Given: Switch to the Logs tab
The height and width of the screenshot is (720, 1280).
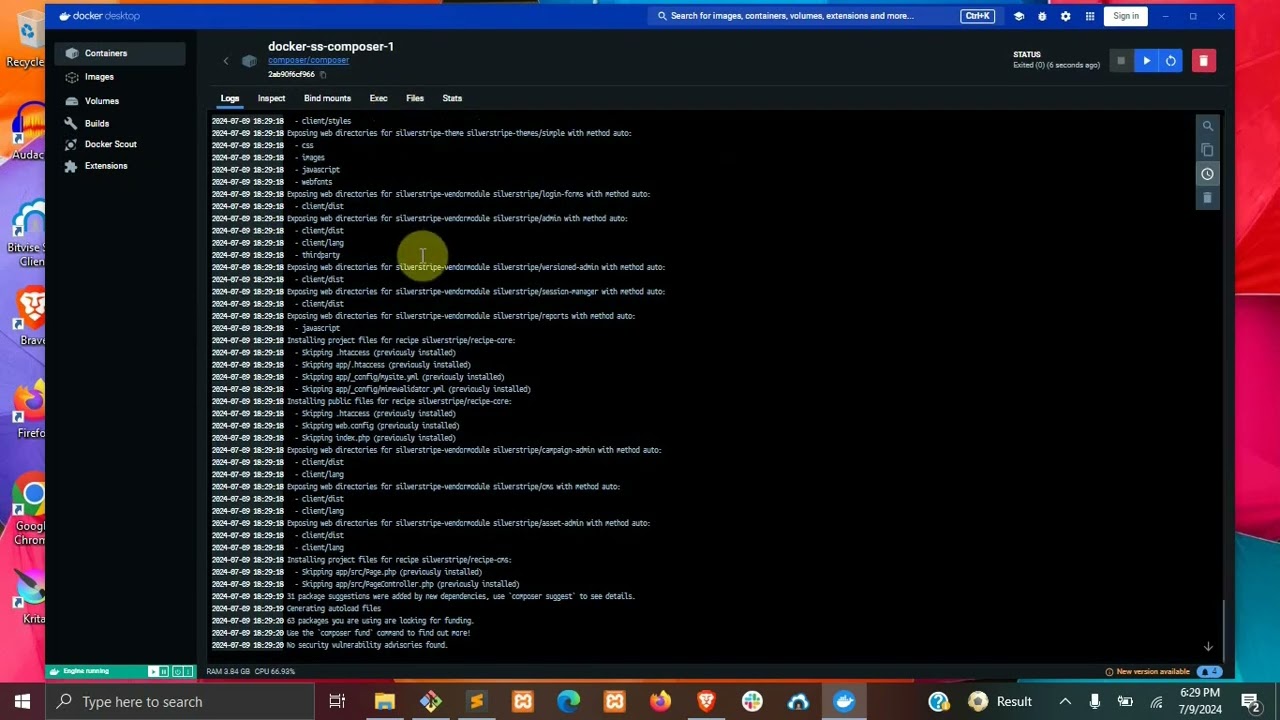Looking at the screenshot, I should [x=230, y=98].
